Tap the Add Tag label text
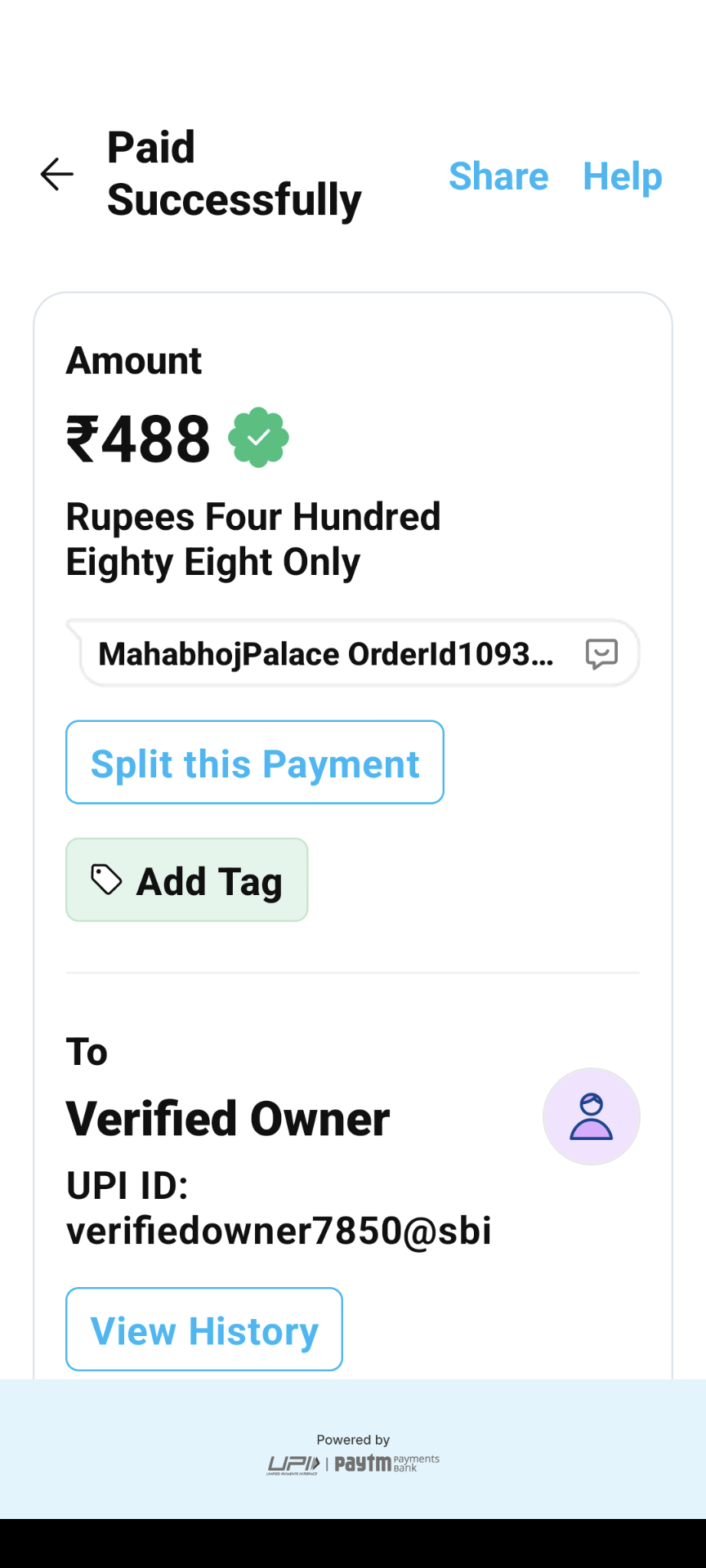 pos(209,881)
